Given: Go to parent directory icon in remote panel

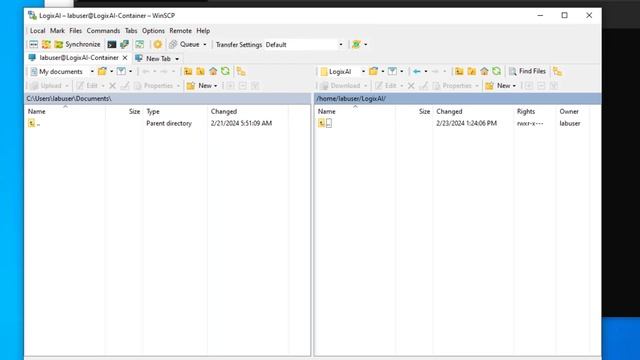Looking at the screenshot, I should click(x=459, y=71).
